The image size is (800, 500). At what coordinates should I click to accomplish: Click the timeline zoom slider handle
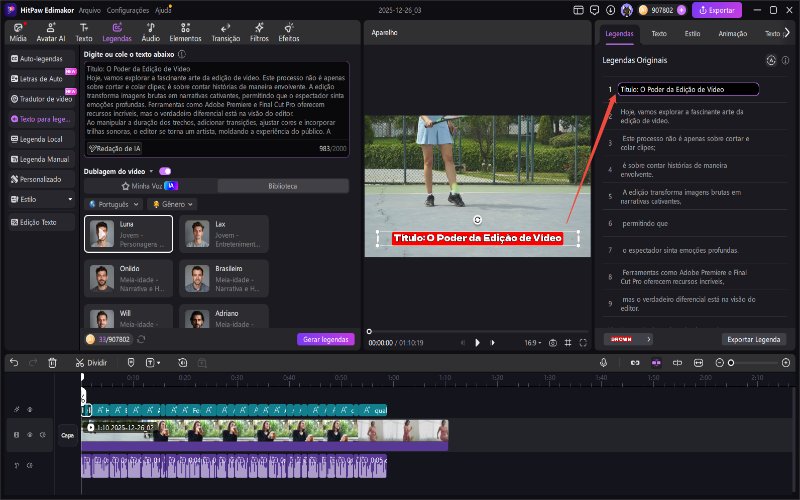[x=731, y=363]
